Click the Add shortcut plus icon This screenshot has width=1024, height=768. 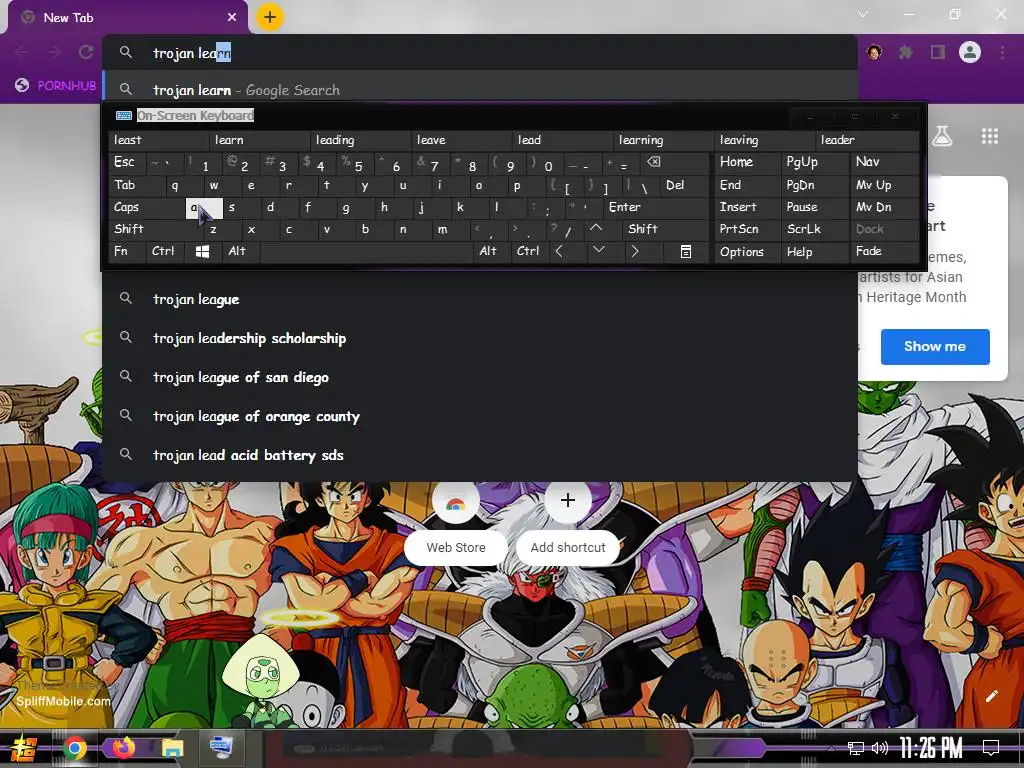coord(568,500)
